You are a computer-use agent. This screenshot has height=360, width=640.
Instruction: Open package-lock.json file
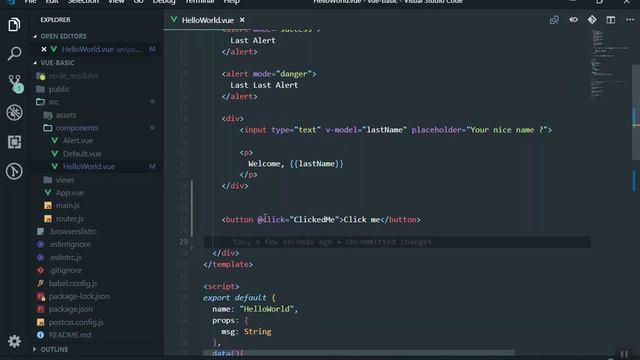pos(79,296)
